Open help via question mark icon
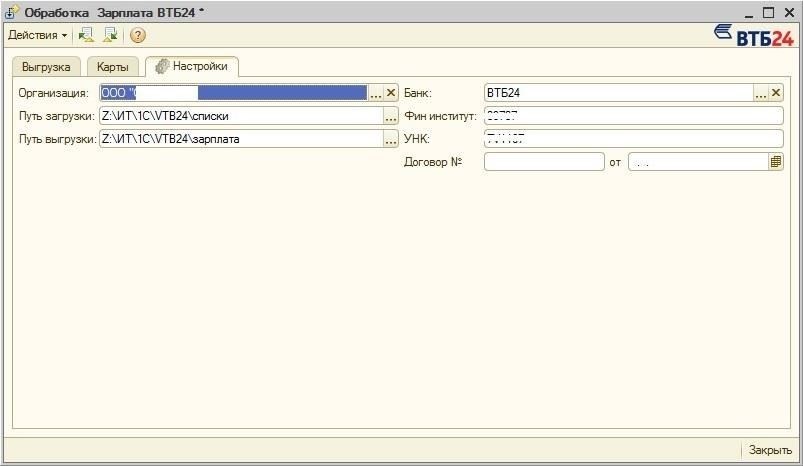 (138, 35)
